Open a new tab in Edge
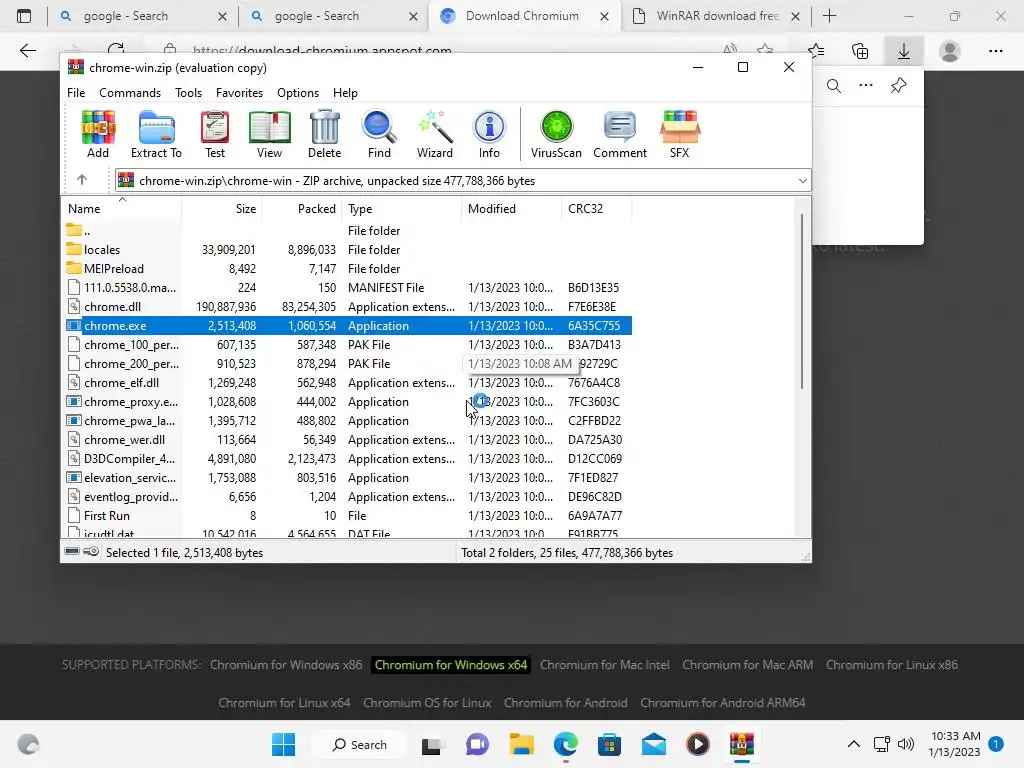This screenshot has width=1024, height=768. (x=829, y=16)
